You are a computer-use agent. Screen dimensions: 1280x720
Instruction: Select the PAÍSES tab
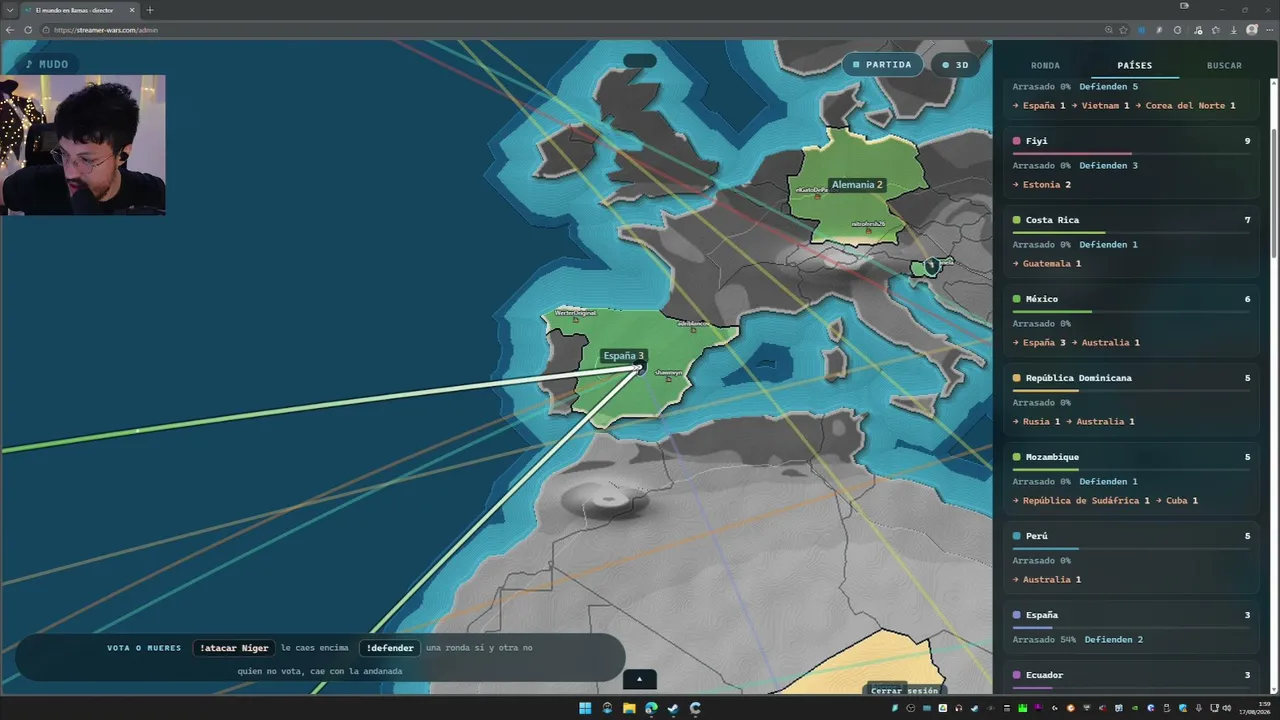click(x=1134, y=65)
